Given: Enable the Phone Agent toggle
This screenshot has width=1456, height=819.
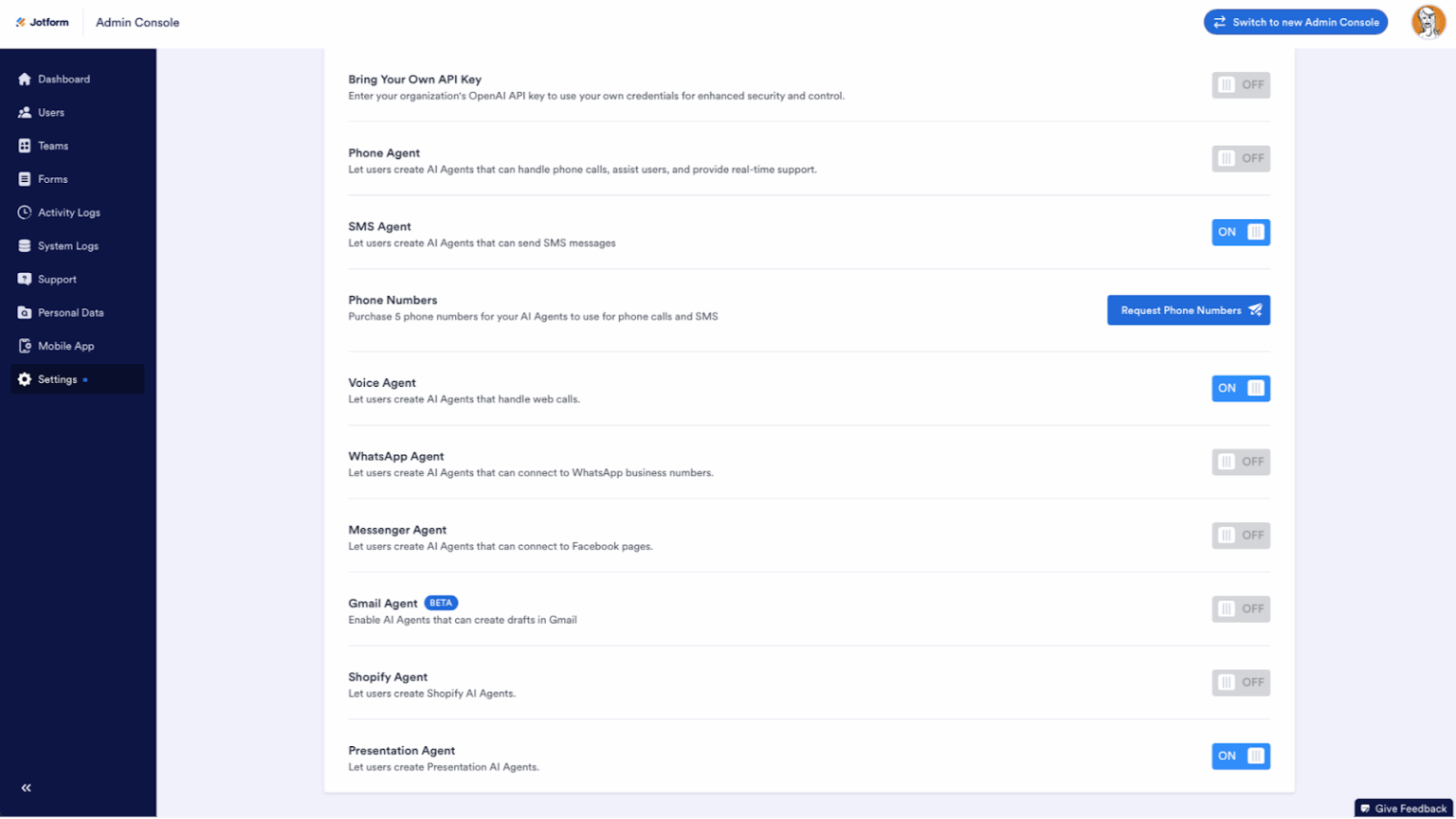Looking at the screenshot, I should (x=1241, y=158).
